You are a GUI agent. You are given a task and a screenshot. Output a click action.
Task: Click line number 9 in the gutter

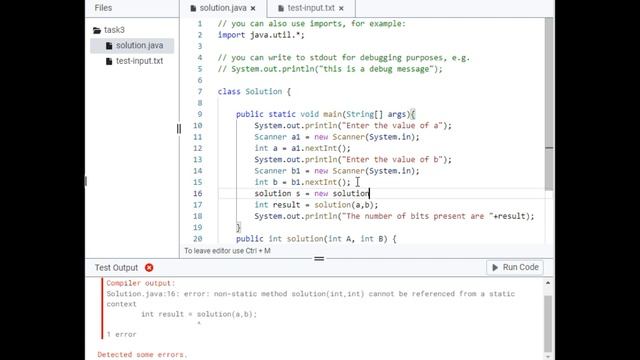point(200,114)
